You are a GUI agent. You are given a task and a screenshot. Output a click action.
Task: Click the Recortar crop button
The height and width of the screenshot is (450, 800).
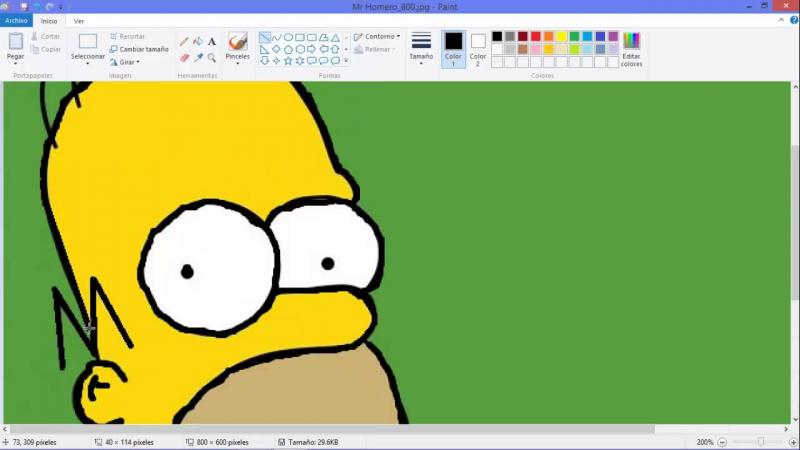(128, 37)
